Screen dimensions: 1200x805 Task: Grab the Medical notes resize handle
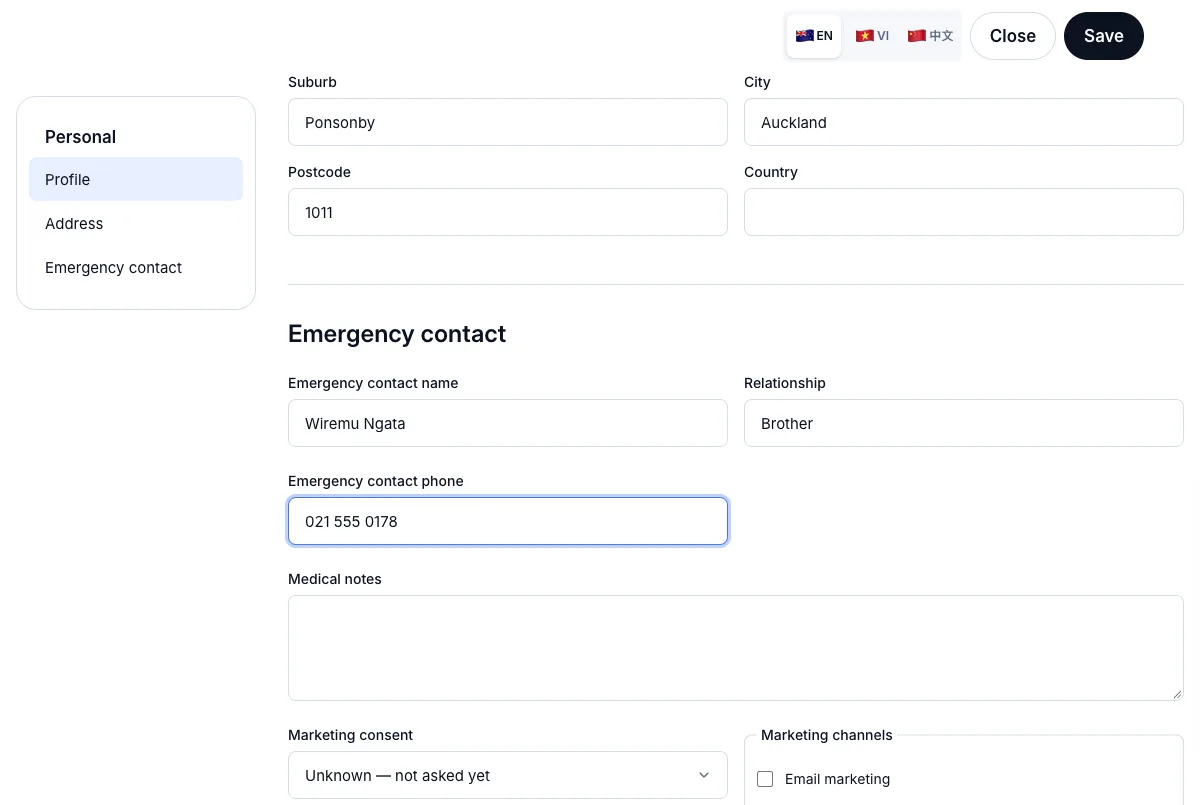click(1177, 694)
